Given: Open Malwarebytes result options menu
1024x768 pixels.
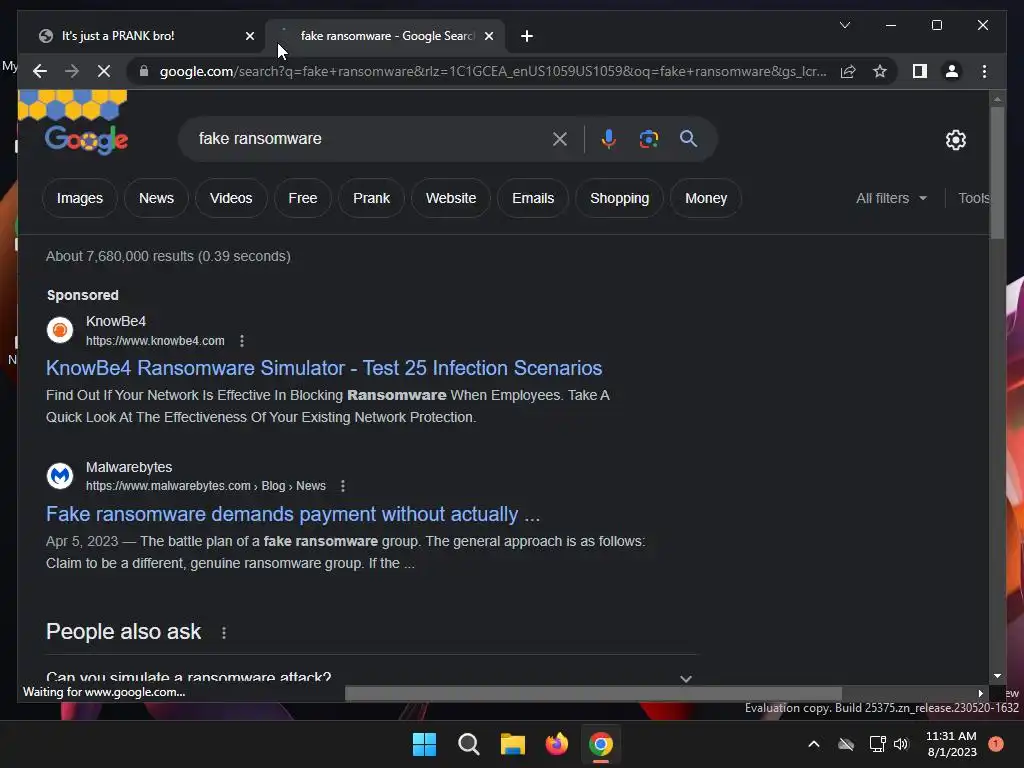Looking at the screenshot, I should click(x=342, y=486).
